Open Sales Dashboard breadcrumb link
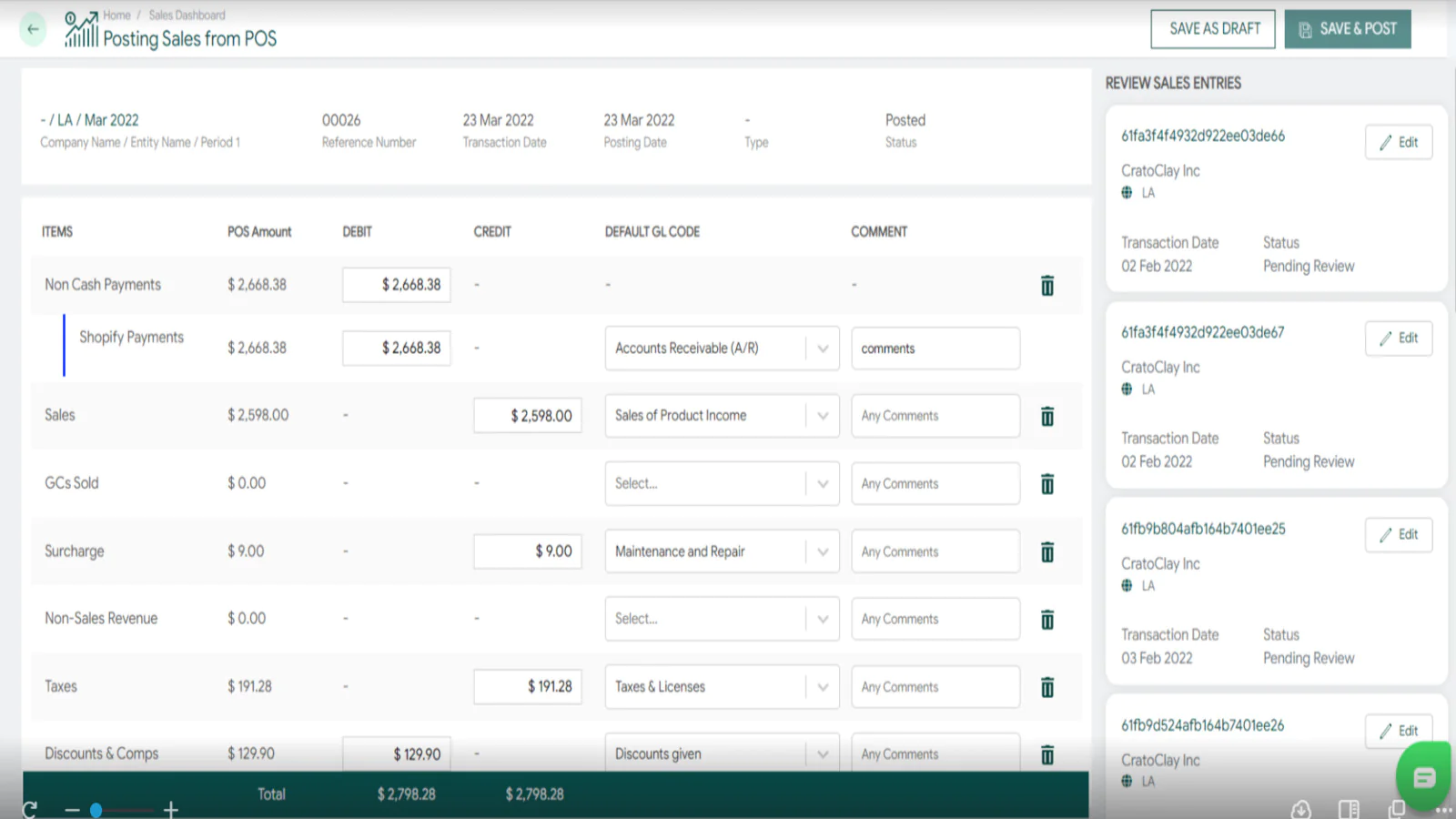1456x819 pixels. [x=187, y=15]
